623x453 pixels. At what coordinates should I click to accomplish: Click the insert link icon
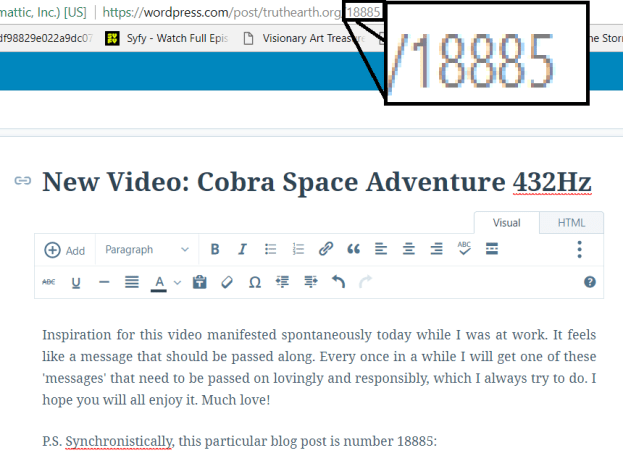326,250
